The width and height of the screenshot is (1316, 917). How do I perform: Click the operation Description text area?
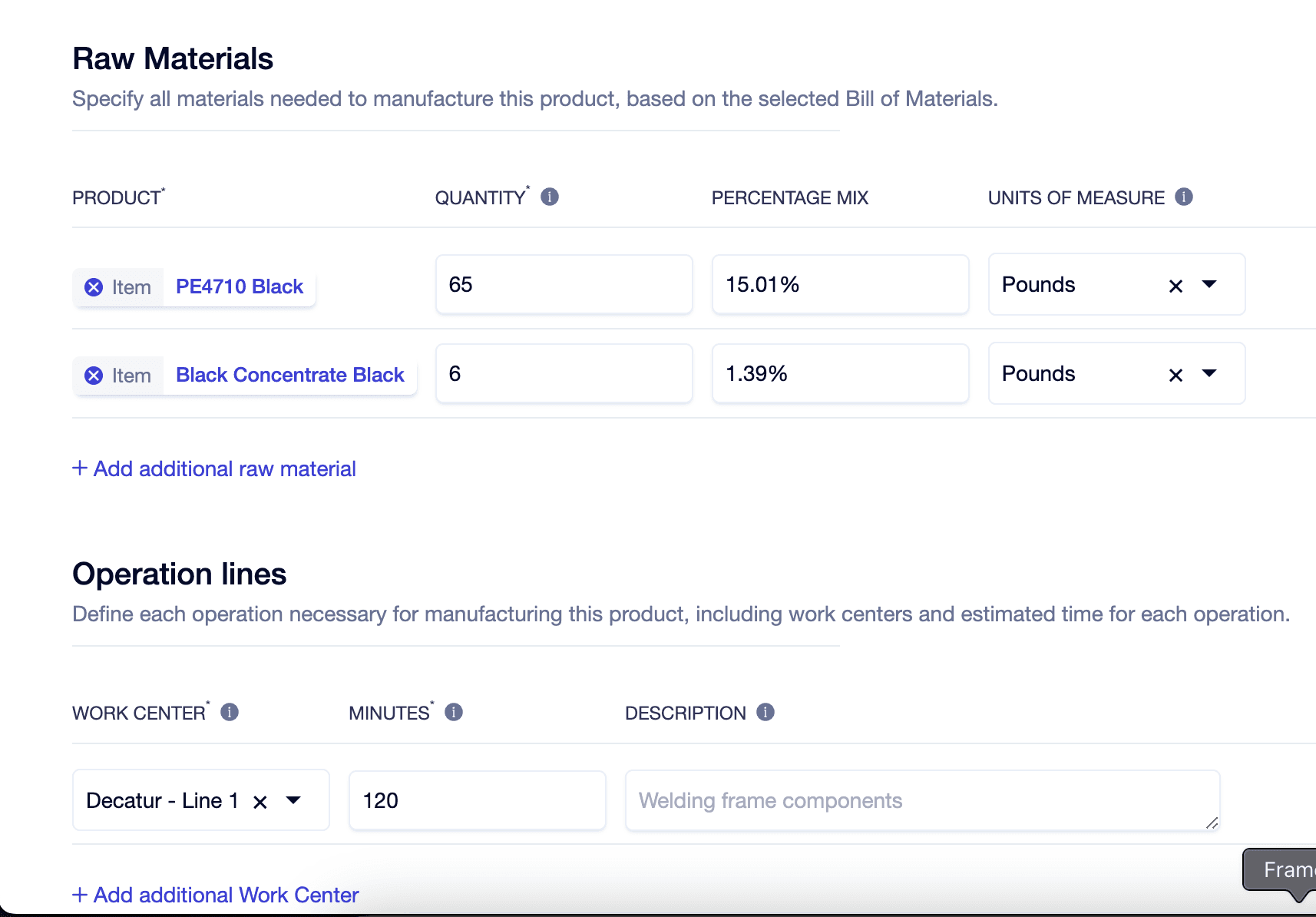(x=921, y=801)
